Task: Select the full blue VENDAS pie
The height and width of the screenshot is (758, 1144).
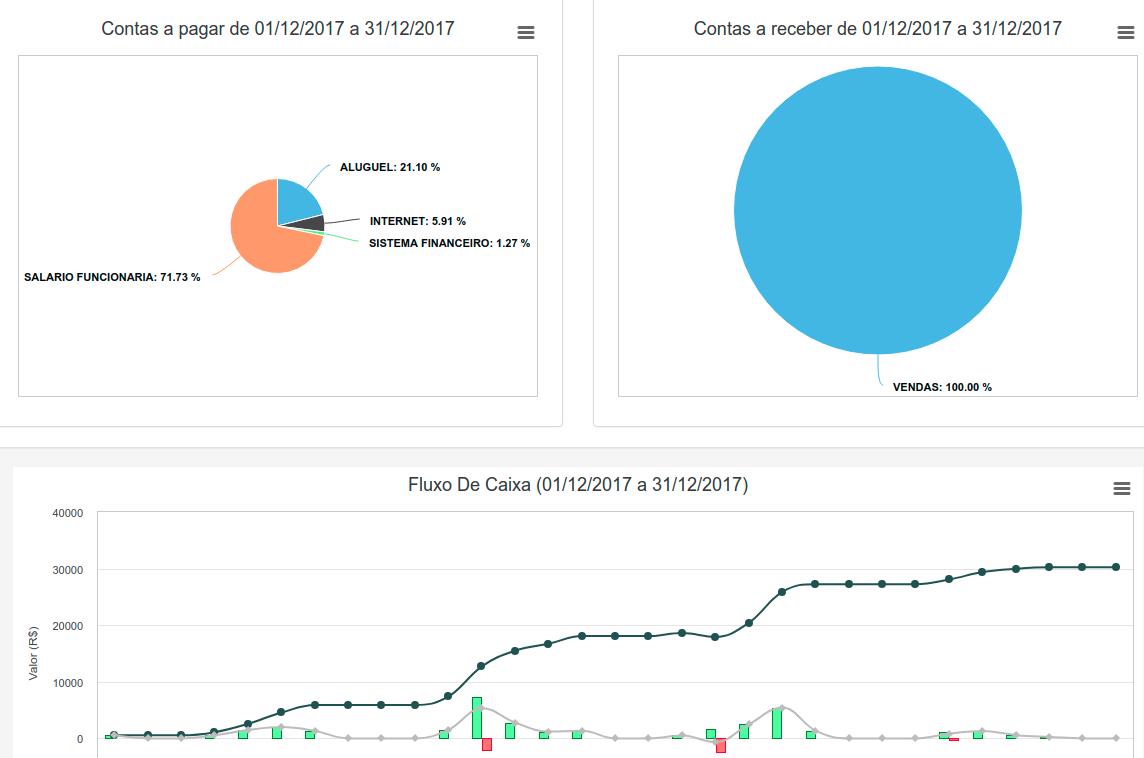Action: click(x=878, y=211)
